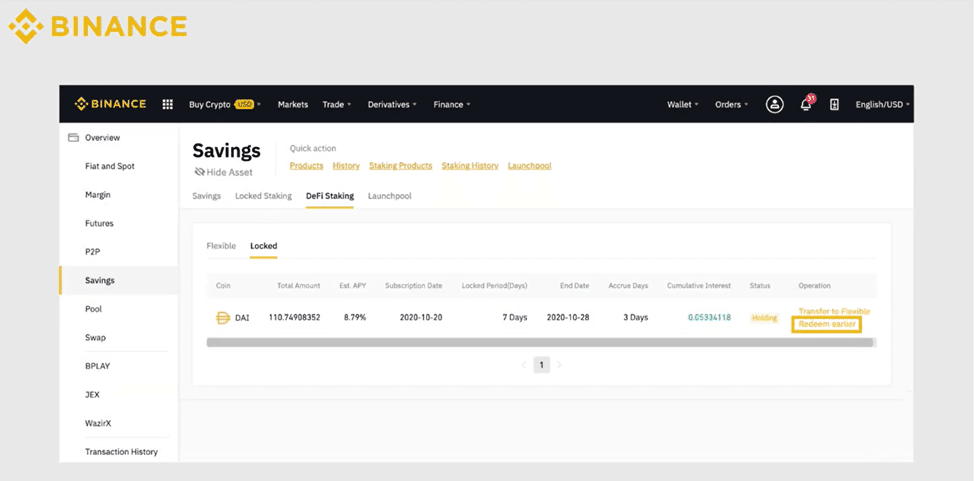The width and height of the screenshot is (975, 481).
Task: Expand the Wallet dropdown menu
Action: pyautogui.click(x=683, y=104)
